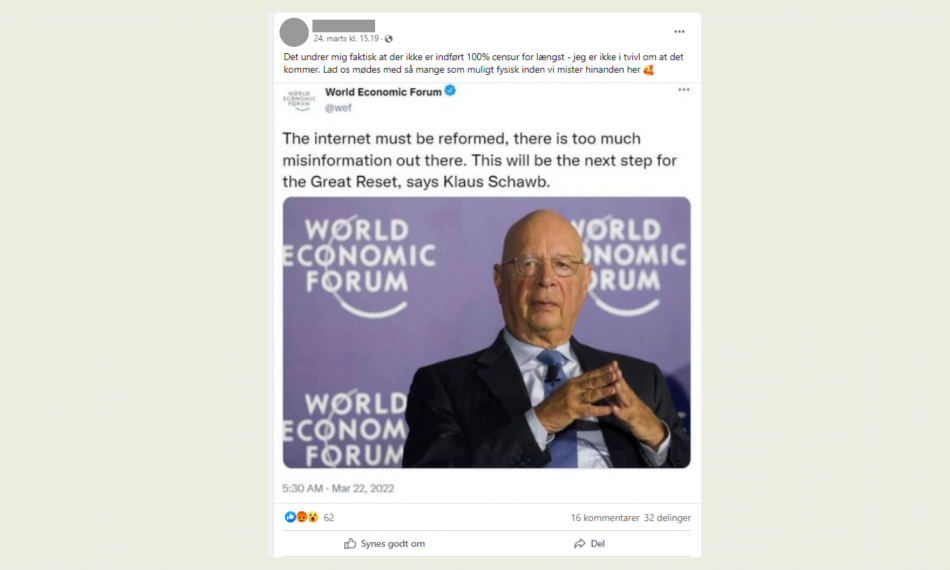Open the 16 kommentarer link
This screenshot has width=950, height=570.
pyautogui.click(x=605, y=518)
